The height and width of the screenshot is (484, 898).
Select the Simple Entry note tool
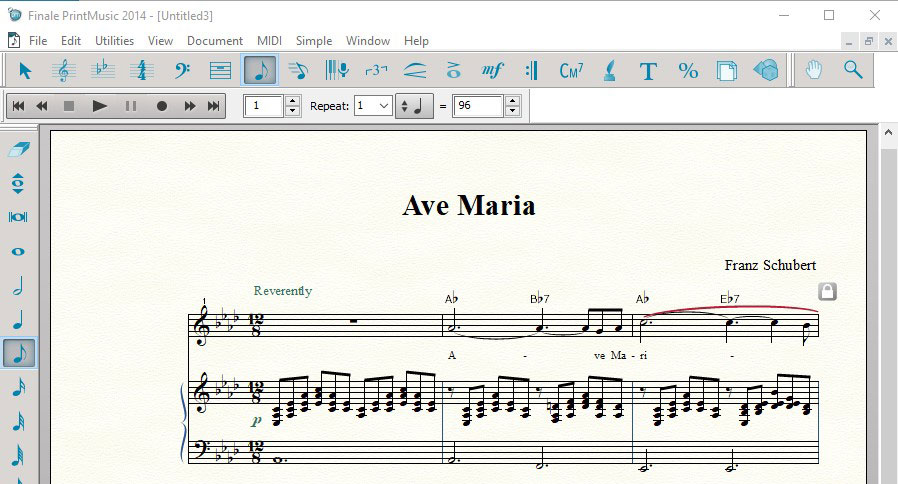click(260, 70)
